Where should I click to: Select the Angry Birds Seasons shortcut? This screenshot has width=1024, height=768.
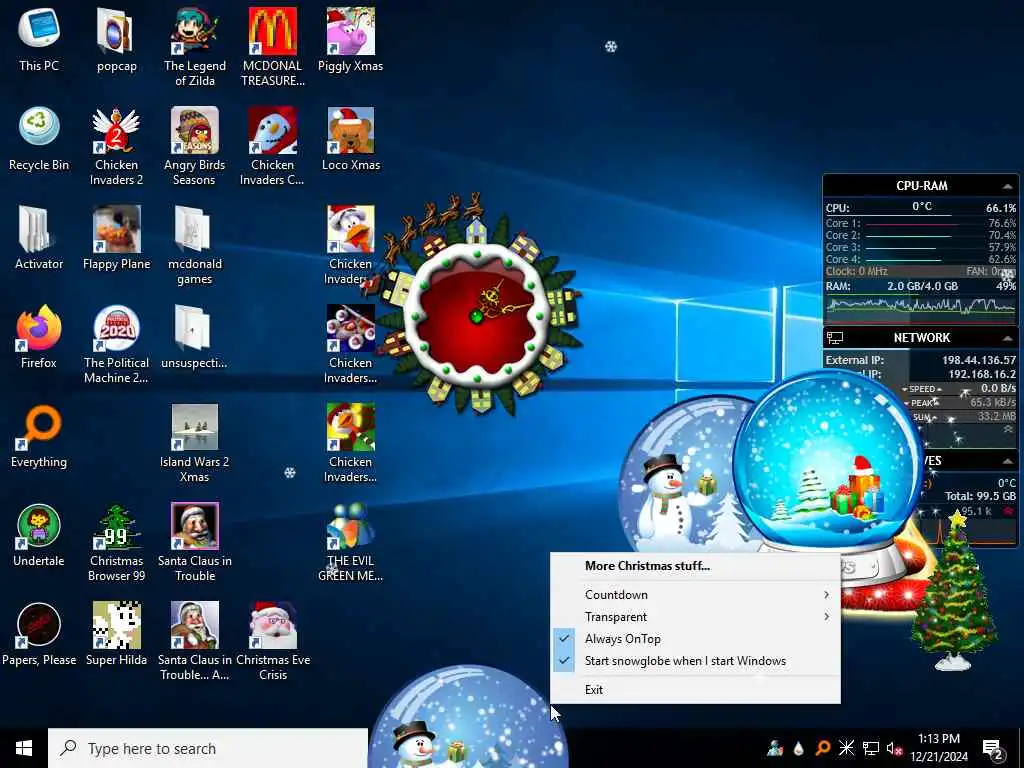(x=195, y=146)
